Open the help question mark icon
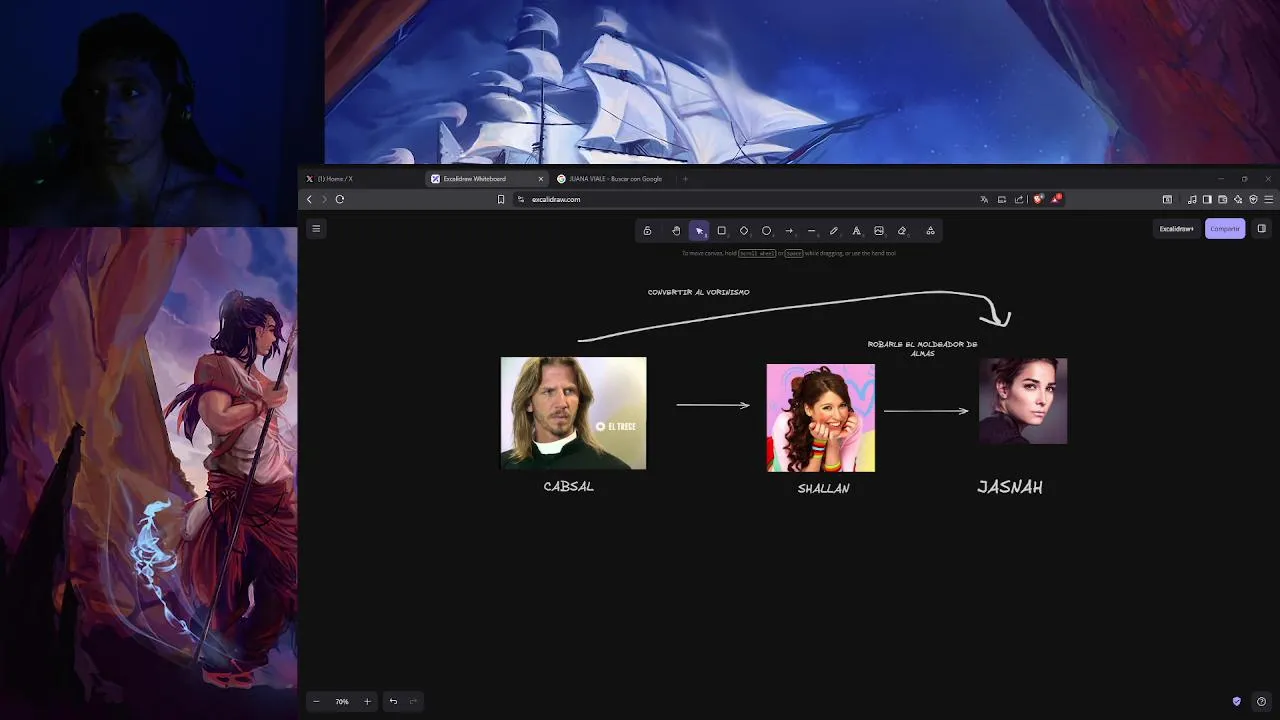The height and width of the screenshot is (720, 1280). pos(1261,702)
